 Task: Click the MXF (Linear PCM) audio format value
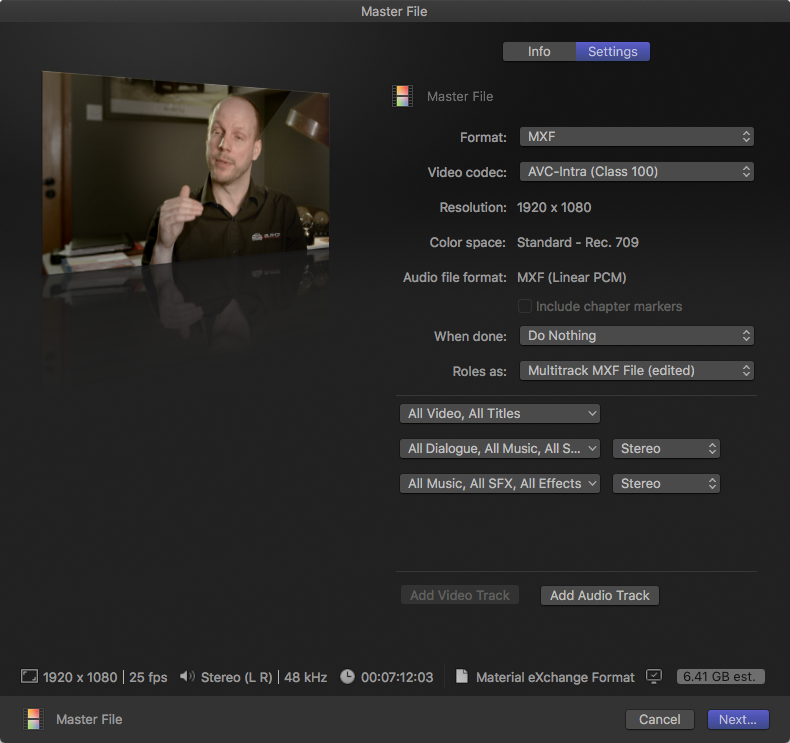pyautogui.click(x=572, y=278)
